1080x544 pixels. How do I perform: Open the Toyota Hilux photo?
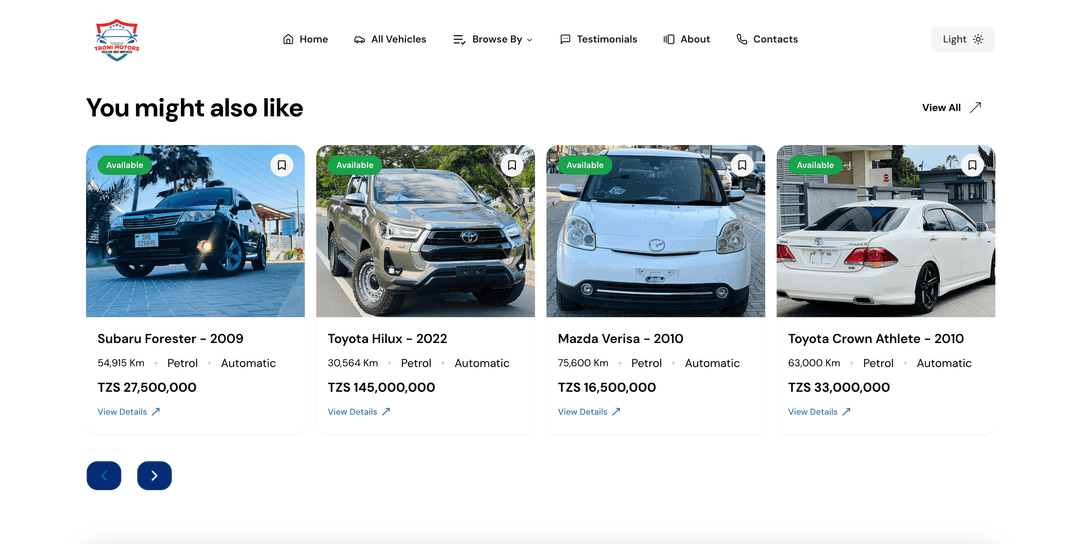pos(425,231)
